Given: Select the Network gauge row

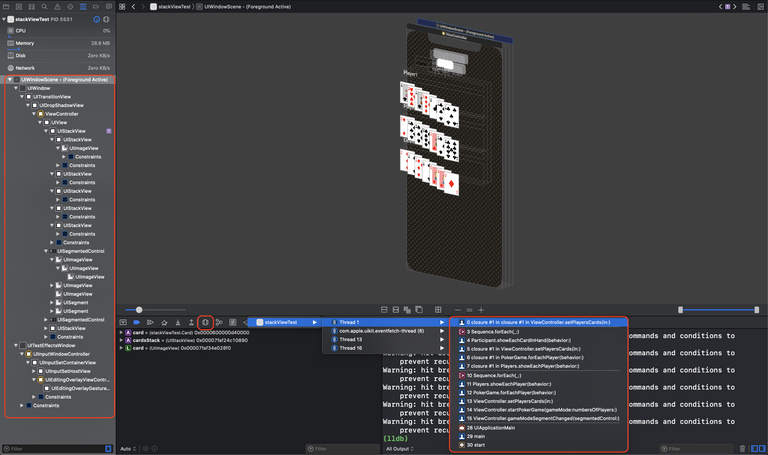Looking at the screenshot, I should (58, 68).
